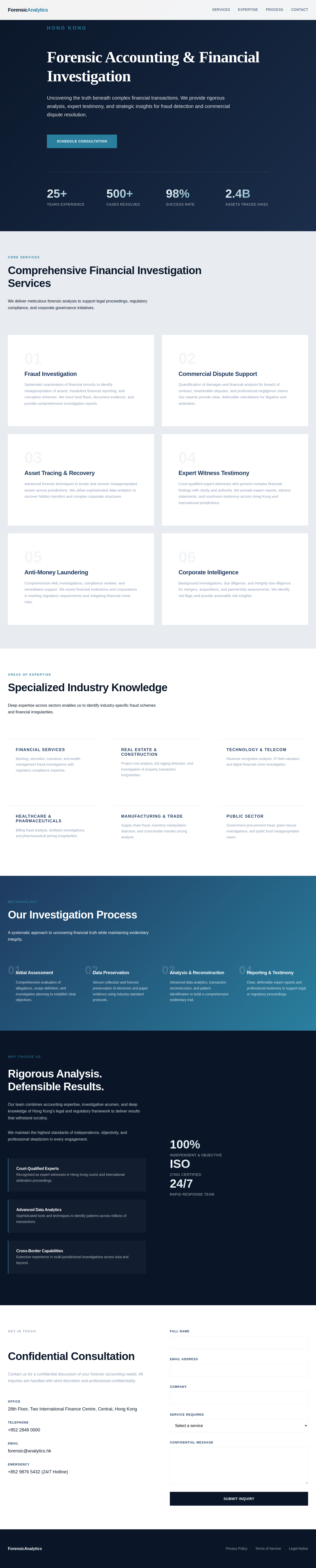Image resolution: width=316 pixels, height=1568 pixels.
Task: Click the 25+ Years Experience stat
Action: (x=66, y=197)
